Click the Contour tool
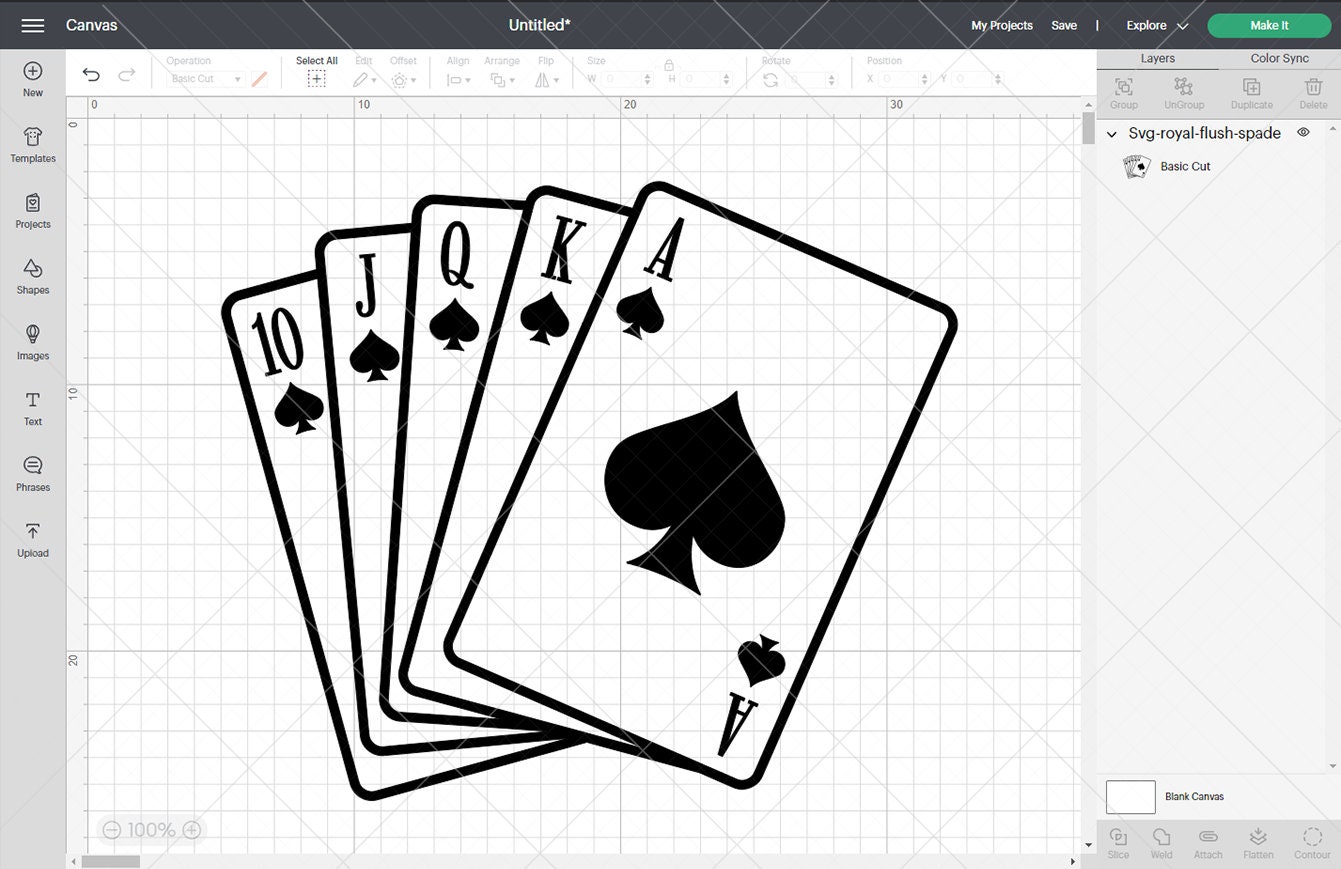The width and height of the screenshot is (1341, 869). coord(1311,841)
